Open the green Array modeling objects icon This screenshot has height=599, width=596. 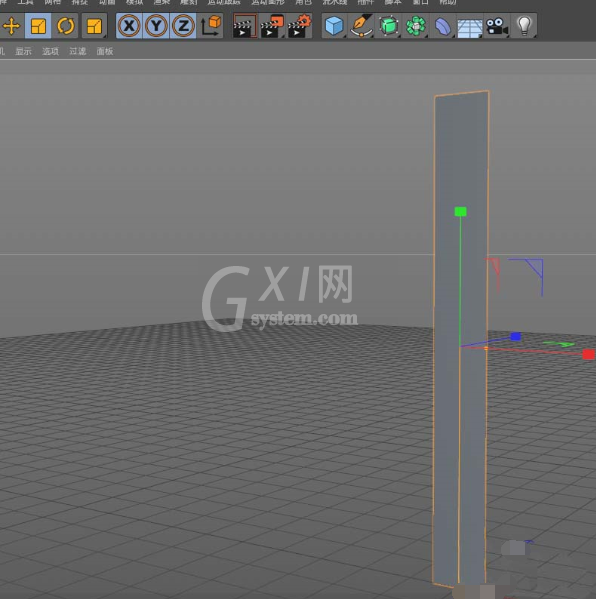coord(416,26)
